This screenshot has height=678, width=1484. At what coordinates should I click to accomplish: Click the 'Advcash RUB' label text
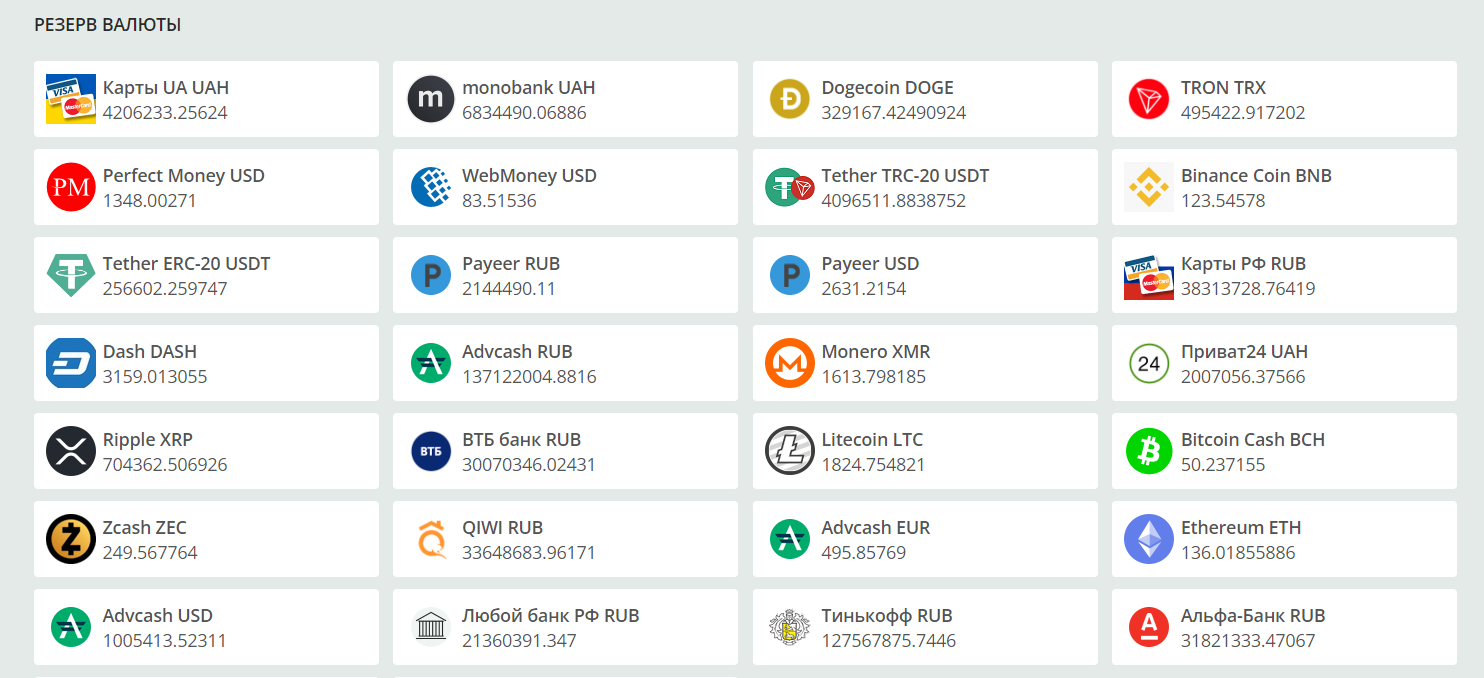pyautogui.click(x=518, y=351)
